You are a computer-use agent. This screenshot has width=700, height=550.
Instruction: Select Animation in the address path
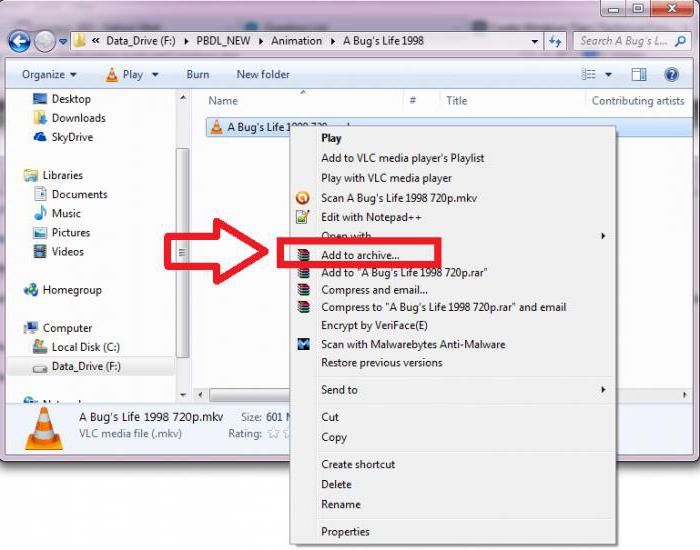pos(296,41)
